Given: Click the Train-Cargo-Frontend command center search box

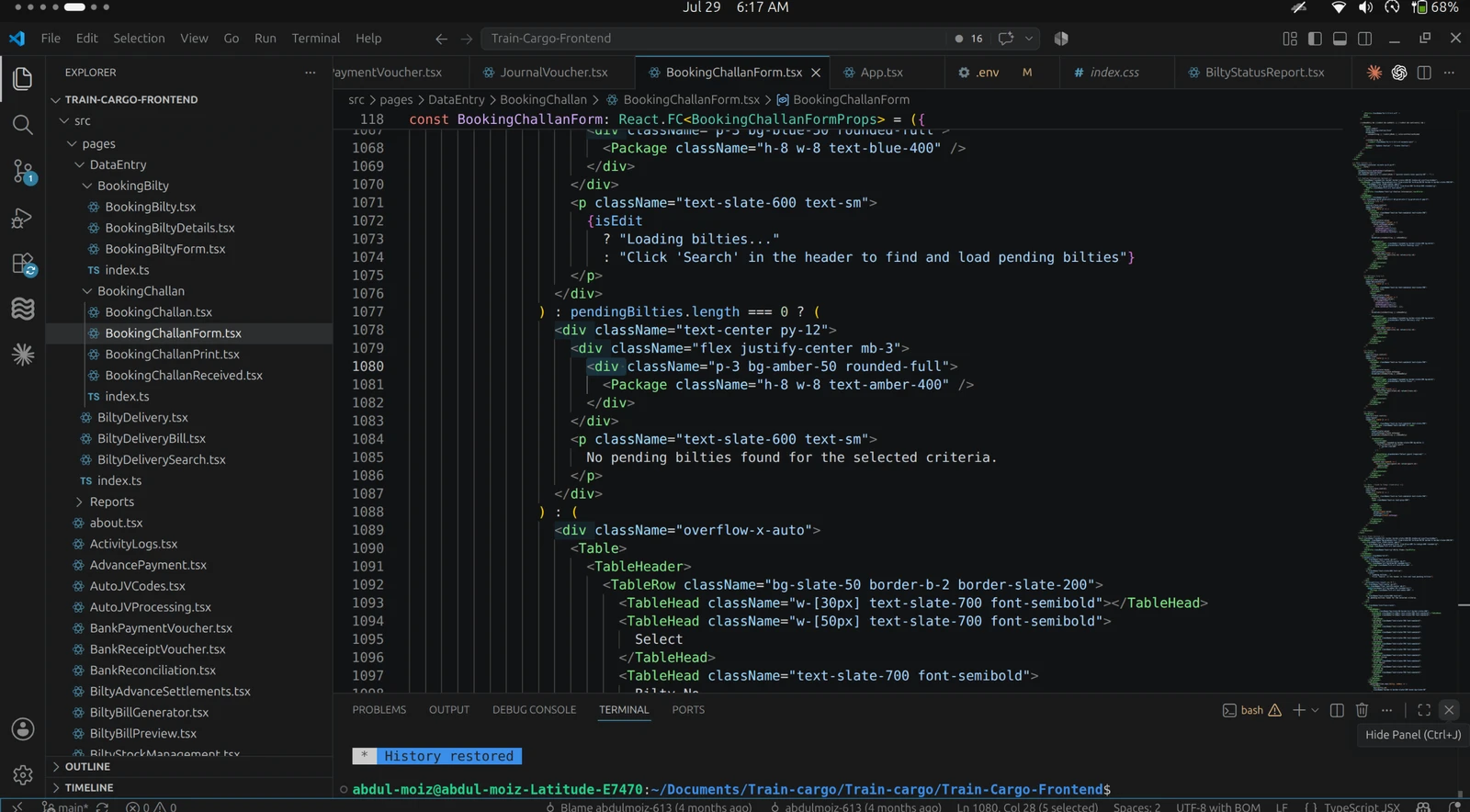Looking at the screenshot, I should click(717, 39).
